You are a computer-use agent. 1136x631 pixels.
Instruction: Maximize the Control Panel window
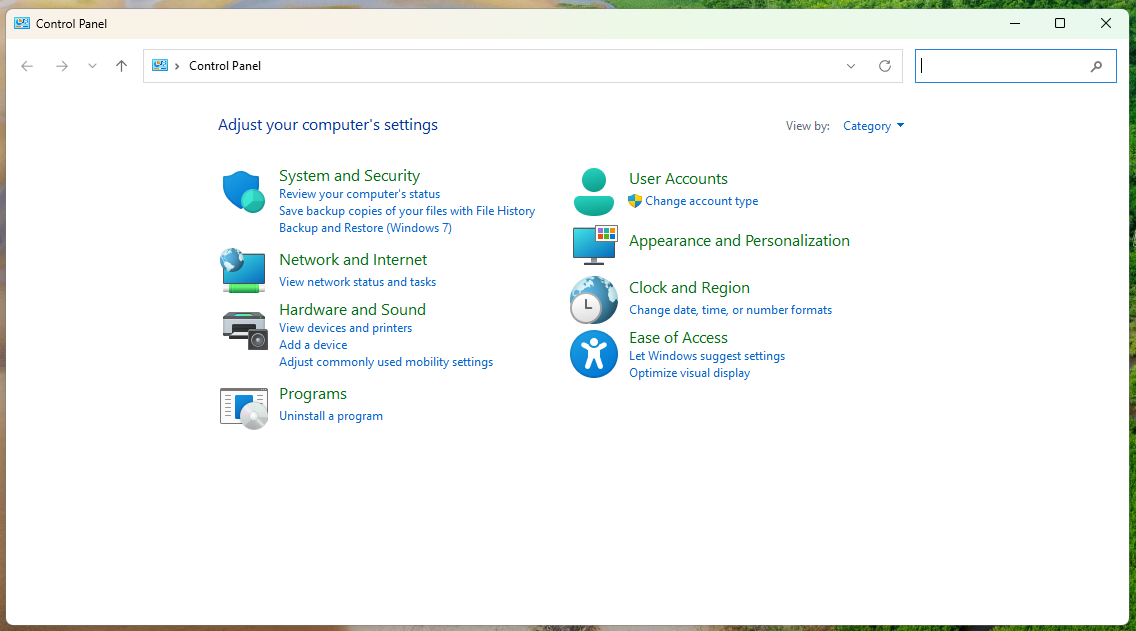pyautogui.click(x=1060, y=23)
